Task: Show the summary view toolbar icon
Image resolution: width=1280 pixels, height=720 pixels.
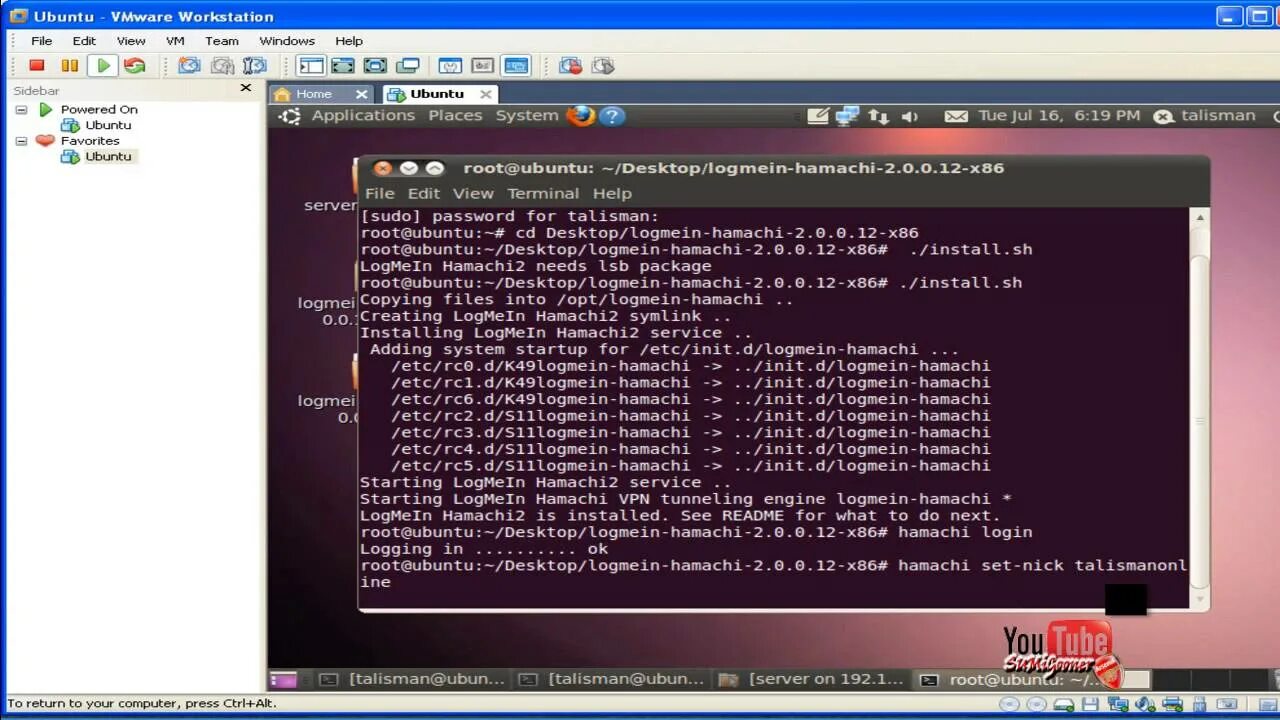Action: click(x=450, y=66)
